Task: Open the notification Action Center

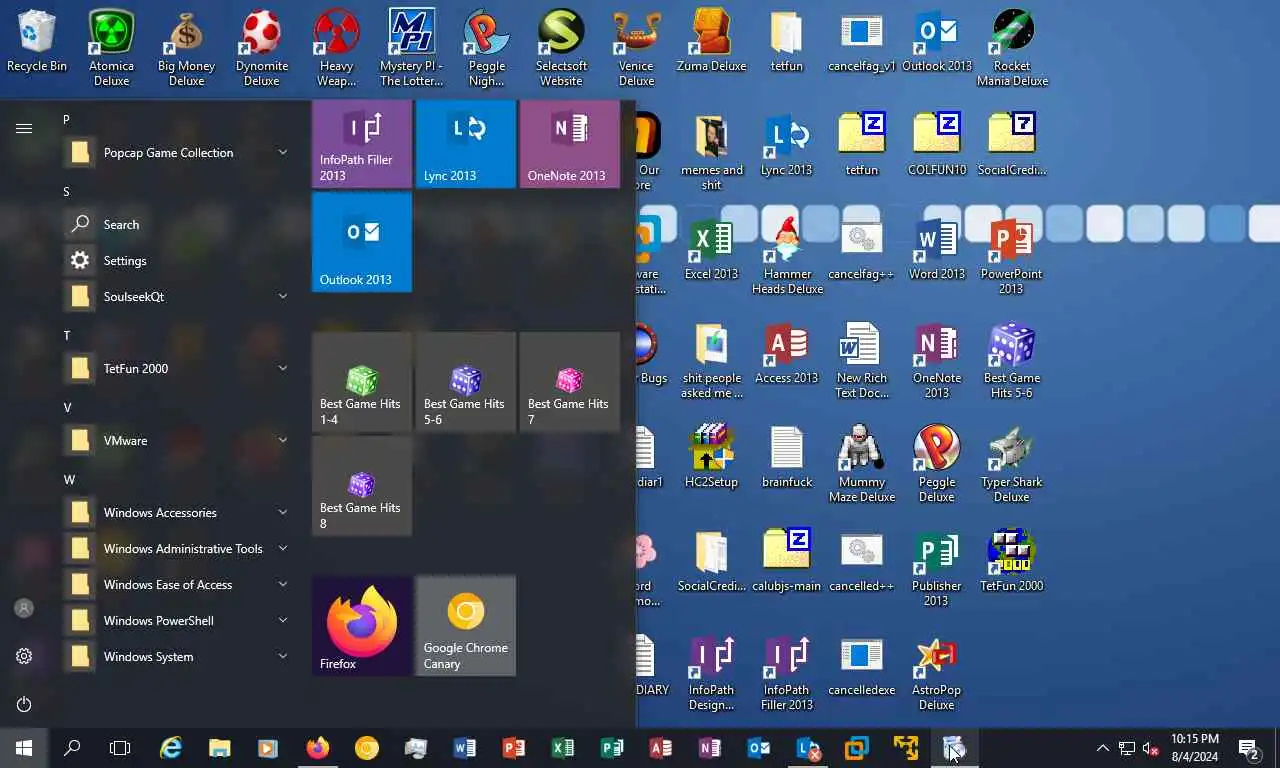Action: pos(1249,748)
